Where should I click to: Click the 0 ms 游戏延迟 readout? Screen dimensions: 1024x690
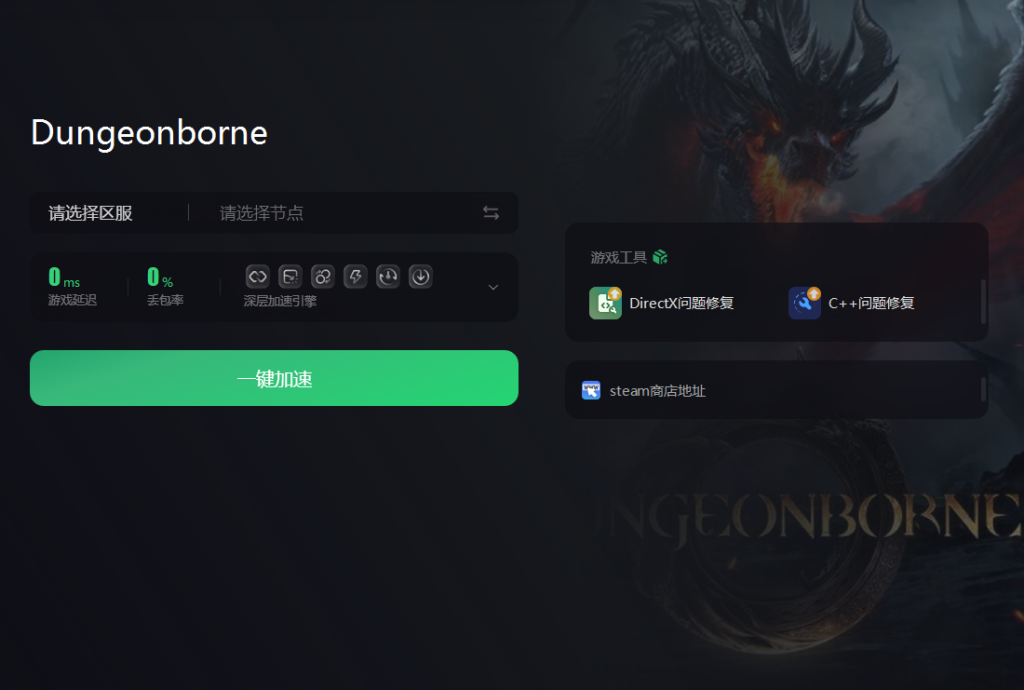tap(72, 286)
